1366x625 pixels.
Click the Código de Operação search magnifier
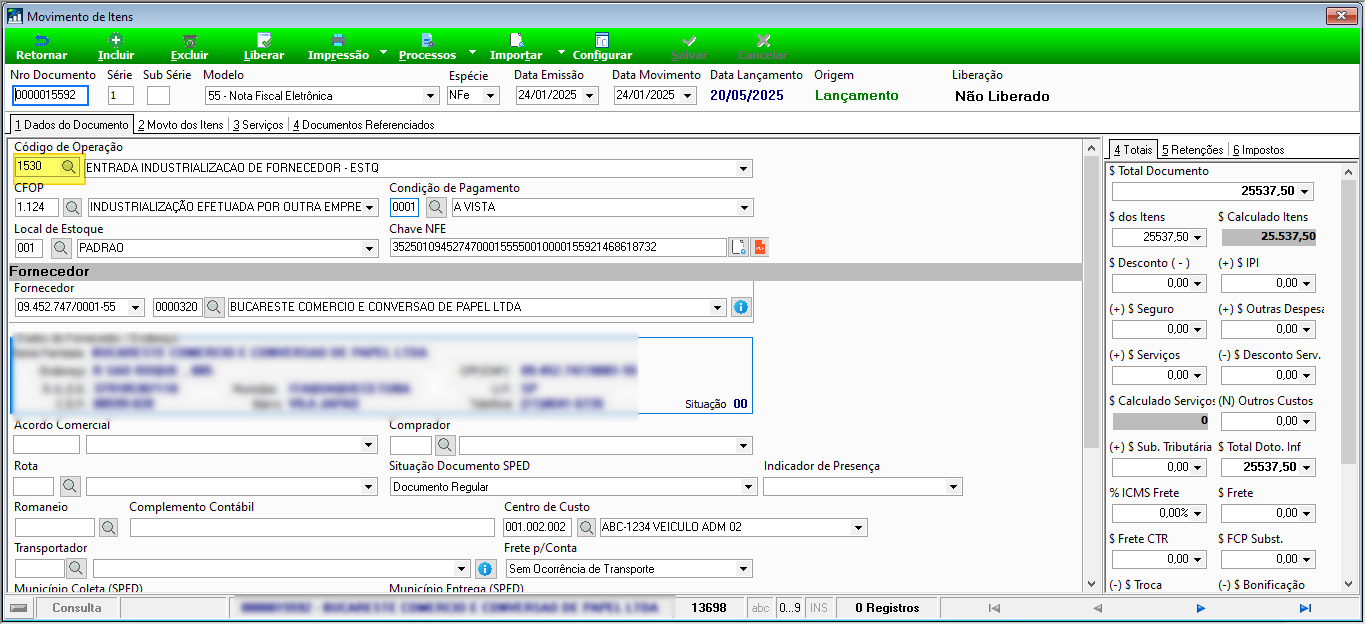(68, 168)
